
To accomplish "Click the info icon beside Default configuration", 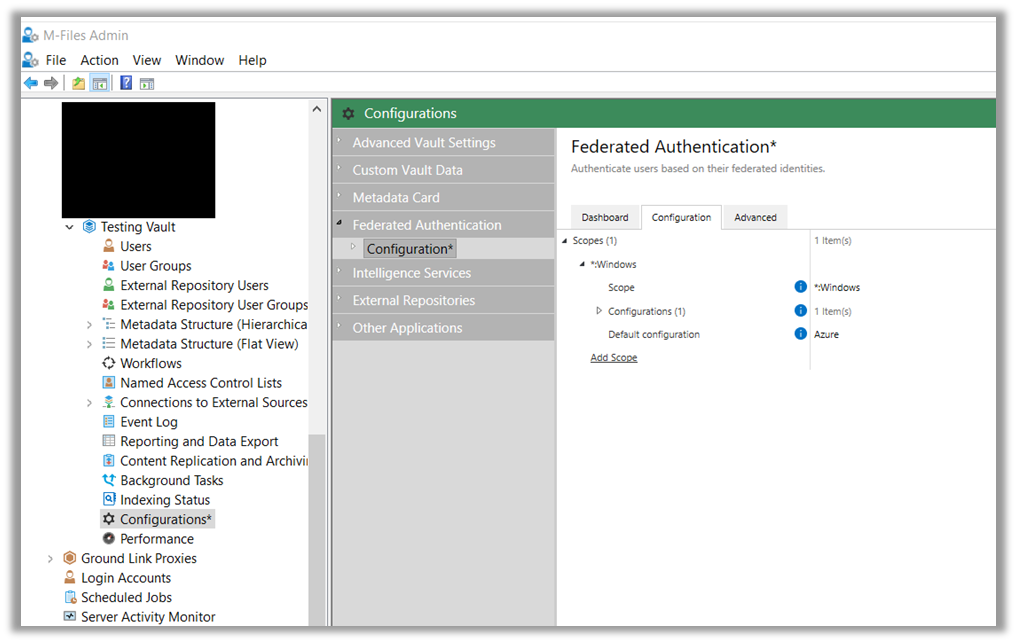I will tap(799, 334).
